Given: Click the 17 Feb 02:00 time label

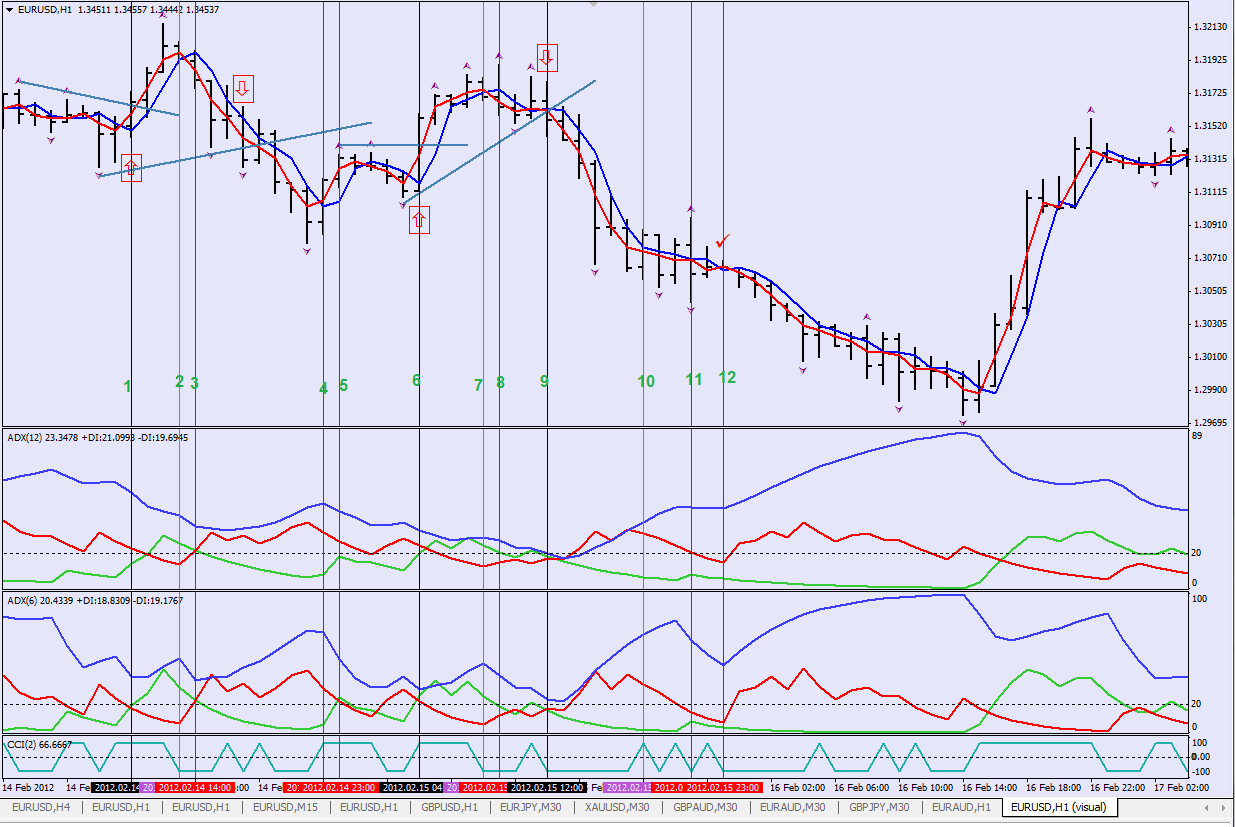Looking at the screenshot, I should (1181, 788).
